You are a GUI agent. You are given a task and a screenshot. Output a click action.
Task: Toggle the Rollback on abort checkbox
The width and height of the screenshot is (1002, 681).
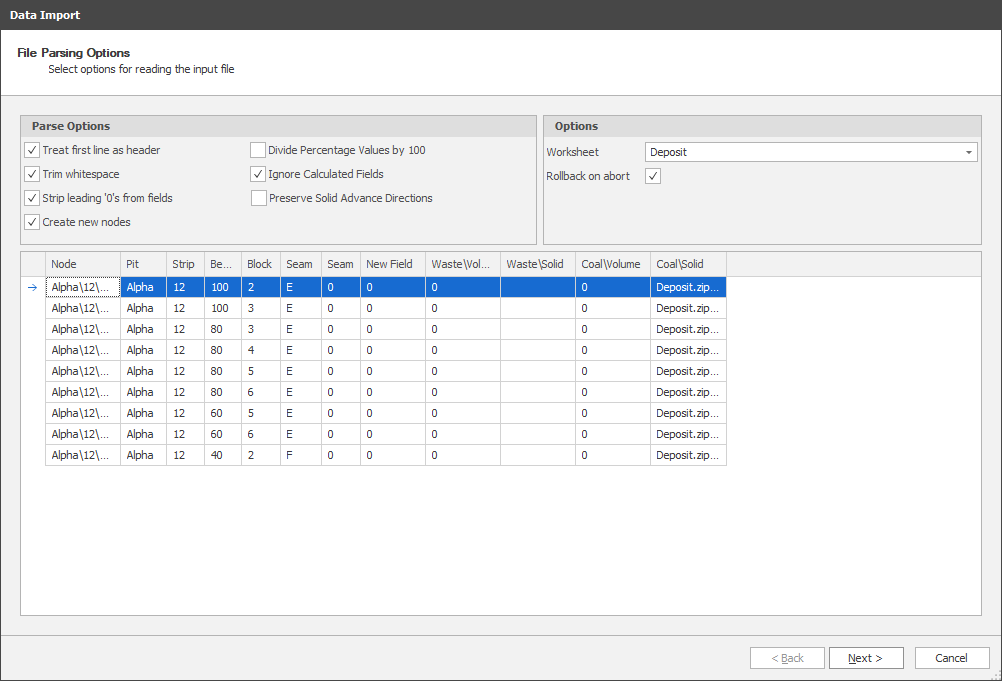pyautogui.click(x=653, y=176)
